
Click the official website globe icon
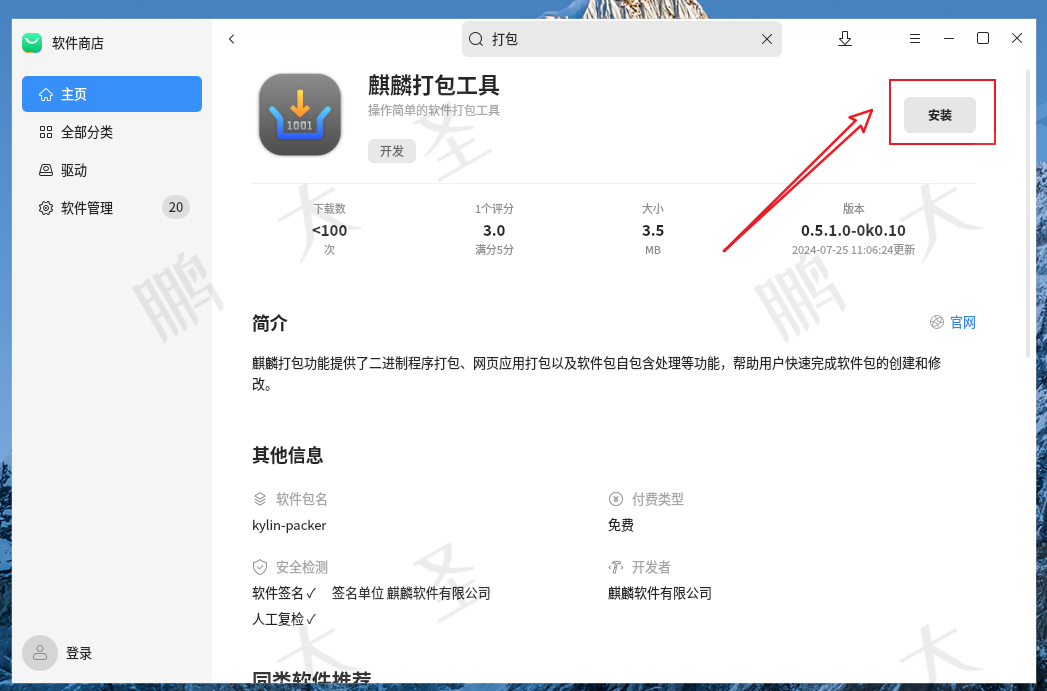[x=937, y=322]
